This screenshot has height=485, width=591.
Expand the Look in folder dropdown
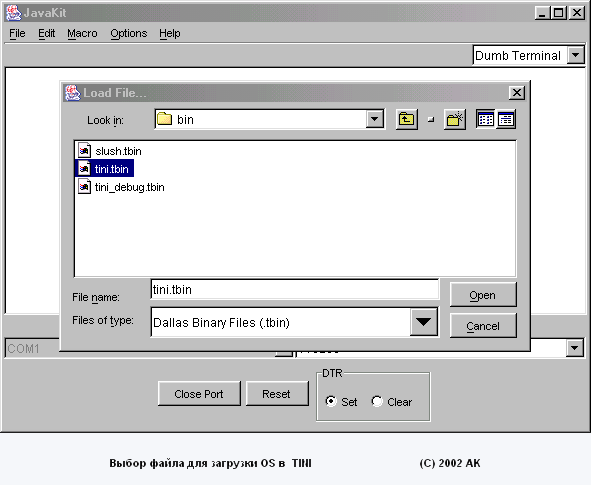(x=375, y=119)
